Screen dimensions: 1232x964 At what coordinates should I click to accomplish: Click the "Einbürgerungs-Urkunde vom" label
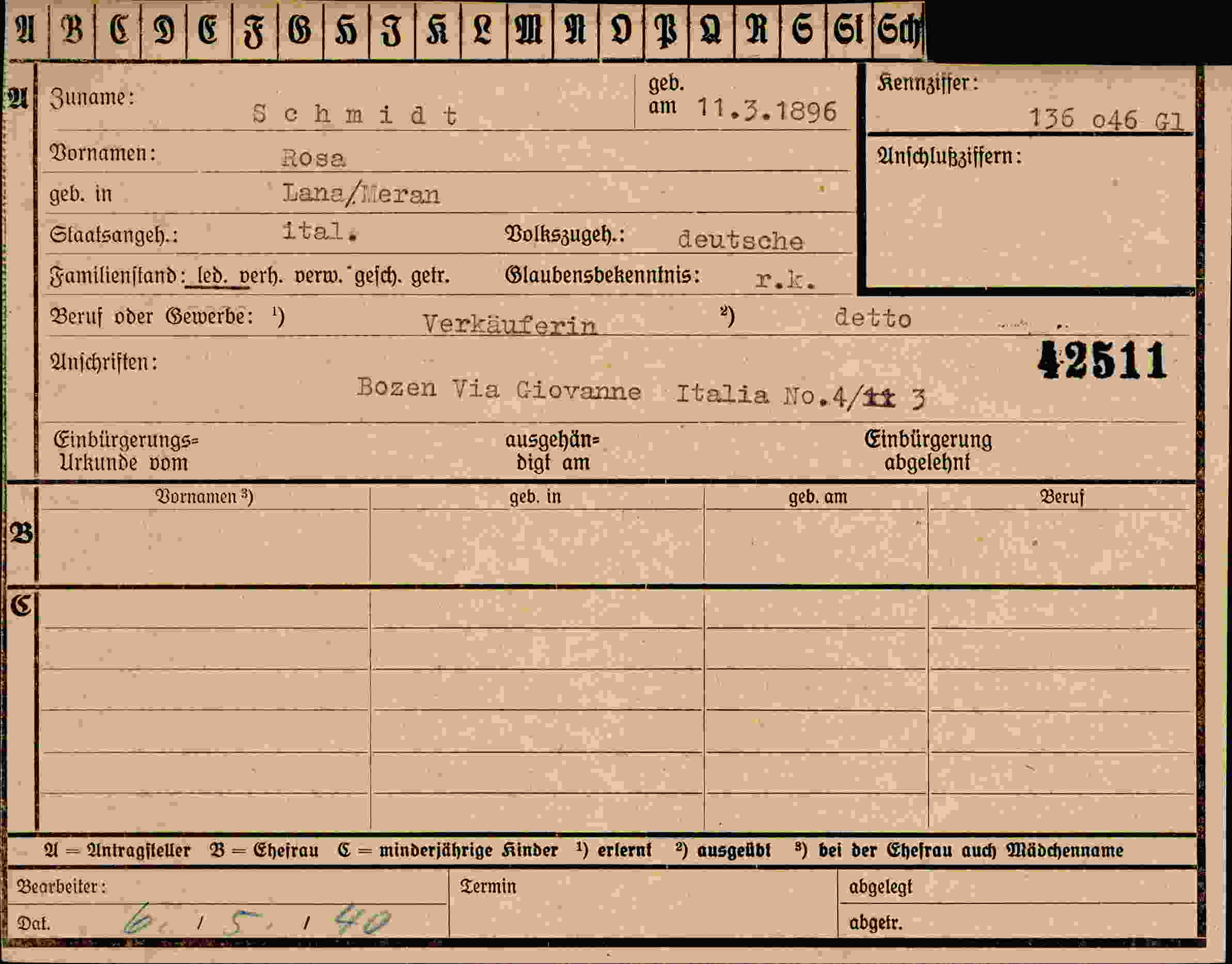(125, 452)
